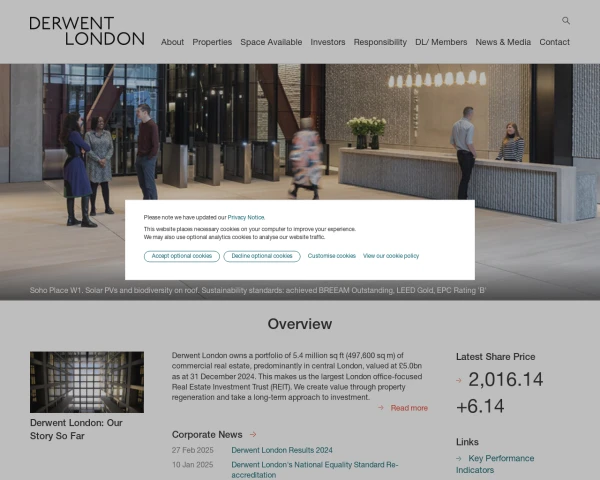Accept optional cookies
Viewport: 600px width, 480px height.
[x=182, y=256]
